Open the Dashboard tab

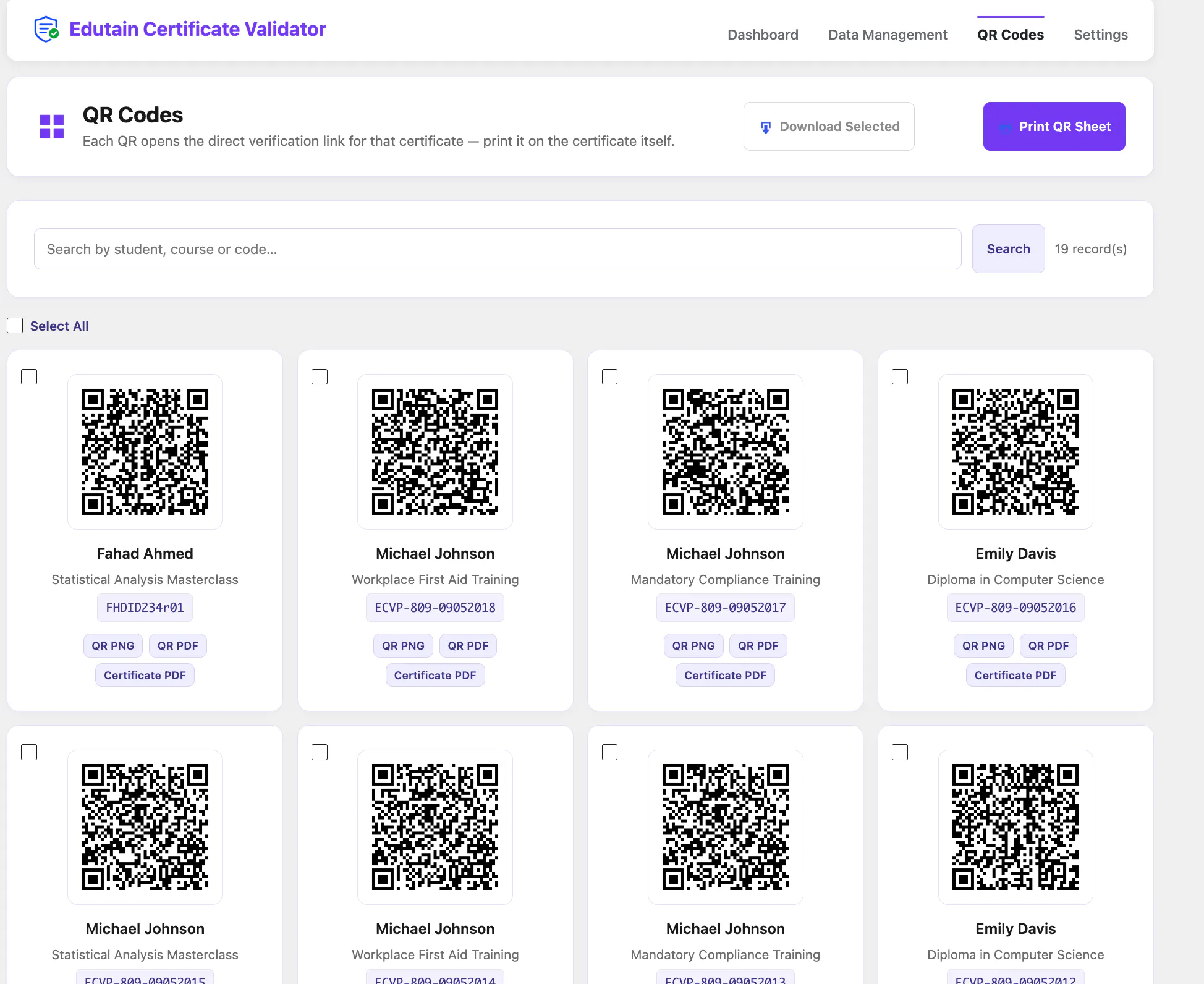pyautogui.click(x=763, y=35)
